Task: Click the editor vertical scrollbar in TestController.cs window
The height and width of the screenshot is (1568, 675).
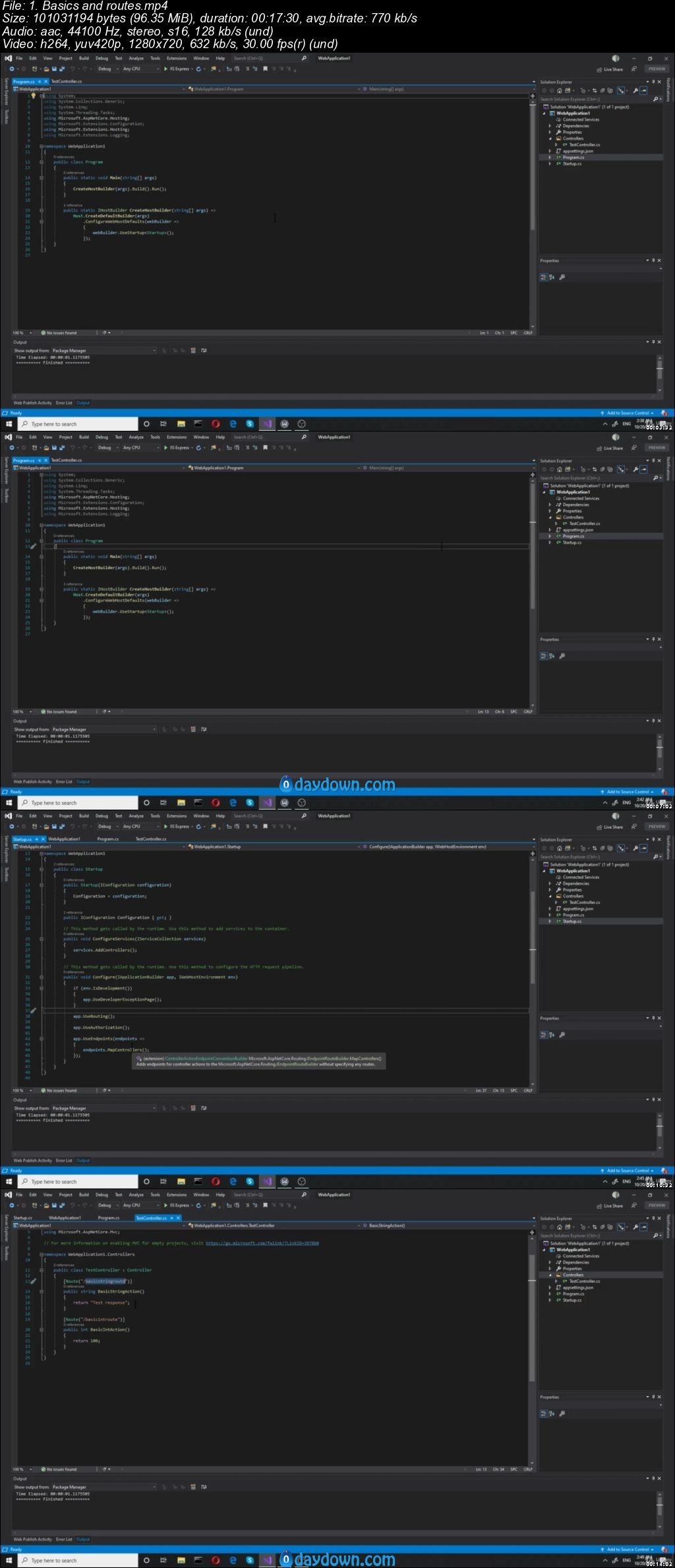Action: pyautogui.click(x=532, y=1318)
